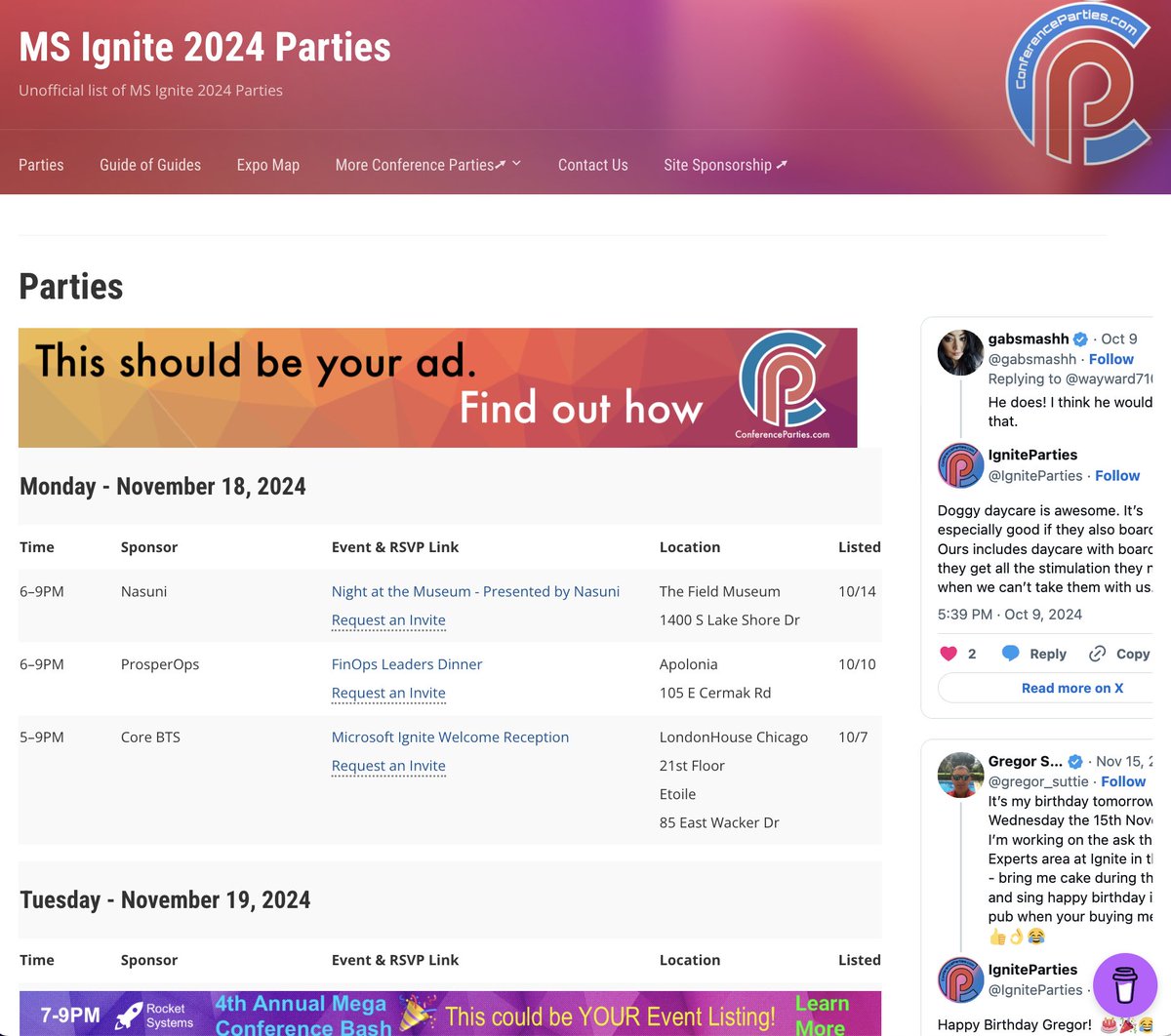Click gabsmashh verified badge icon
The width and height of the screenshot is (1171, 1036).
1081,339
